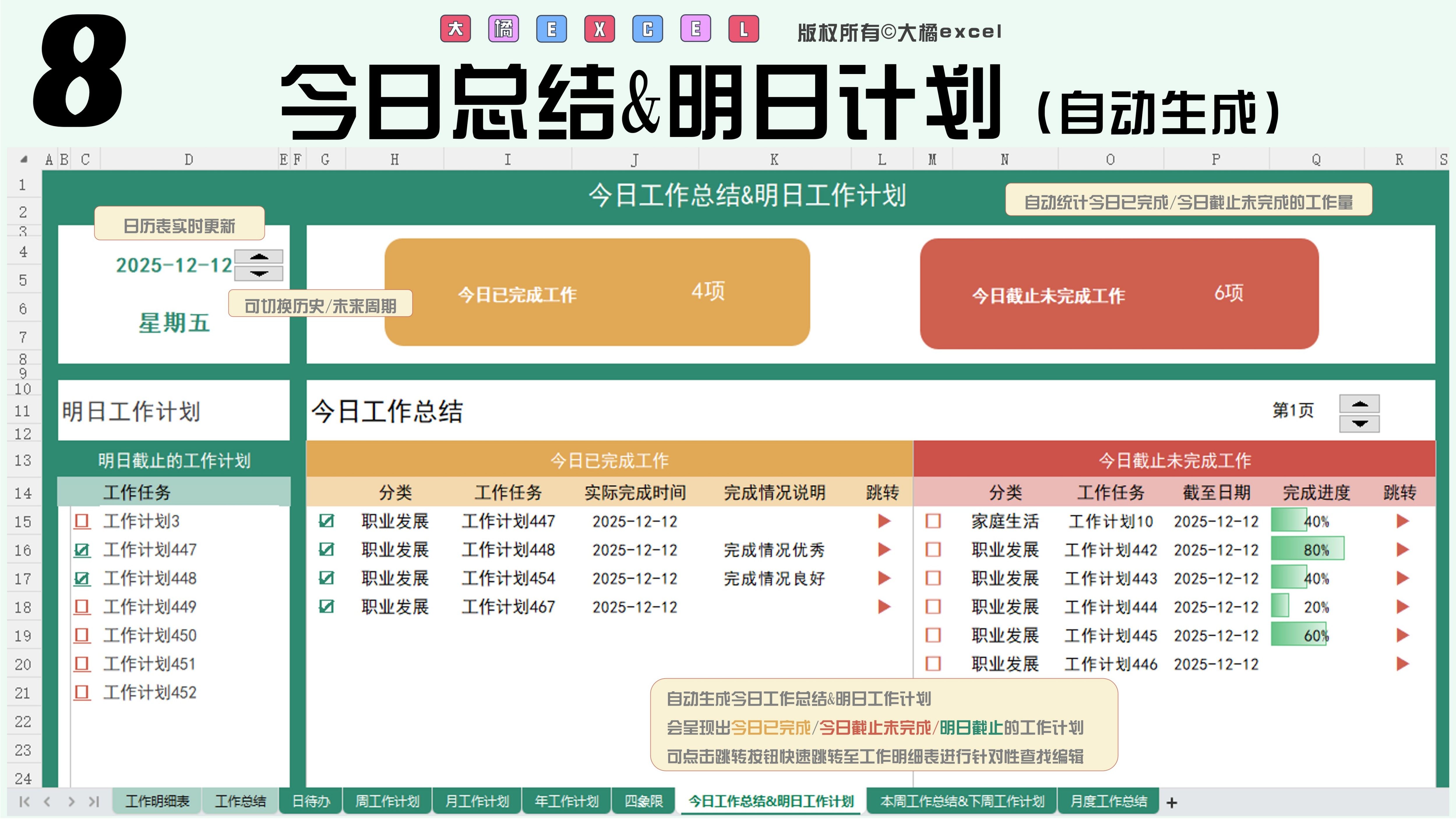The height and width of the screenshot is (819, 1456).
Task: Go to next page using page spinner down
Action: point(1359,424)
